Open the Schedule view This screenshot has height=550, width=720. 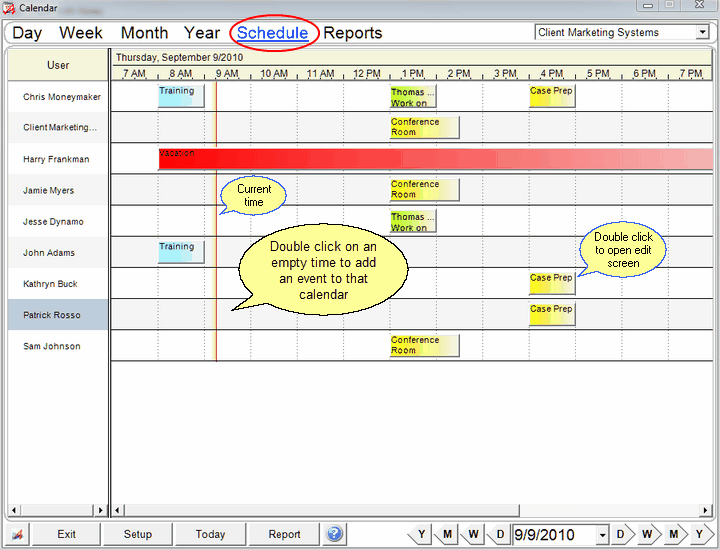tap(273, 33)
